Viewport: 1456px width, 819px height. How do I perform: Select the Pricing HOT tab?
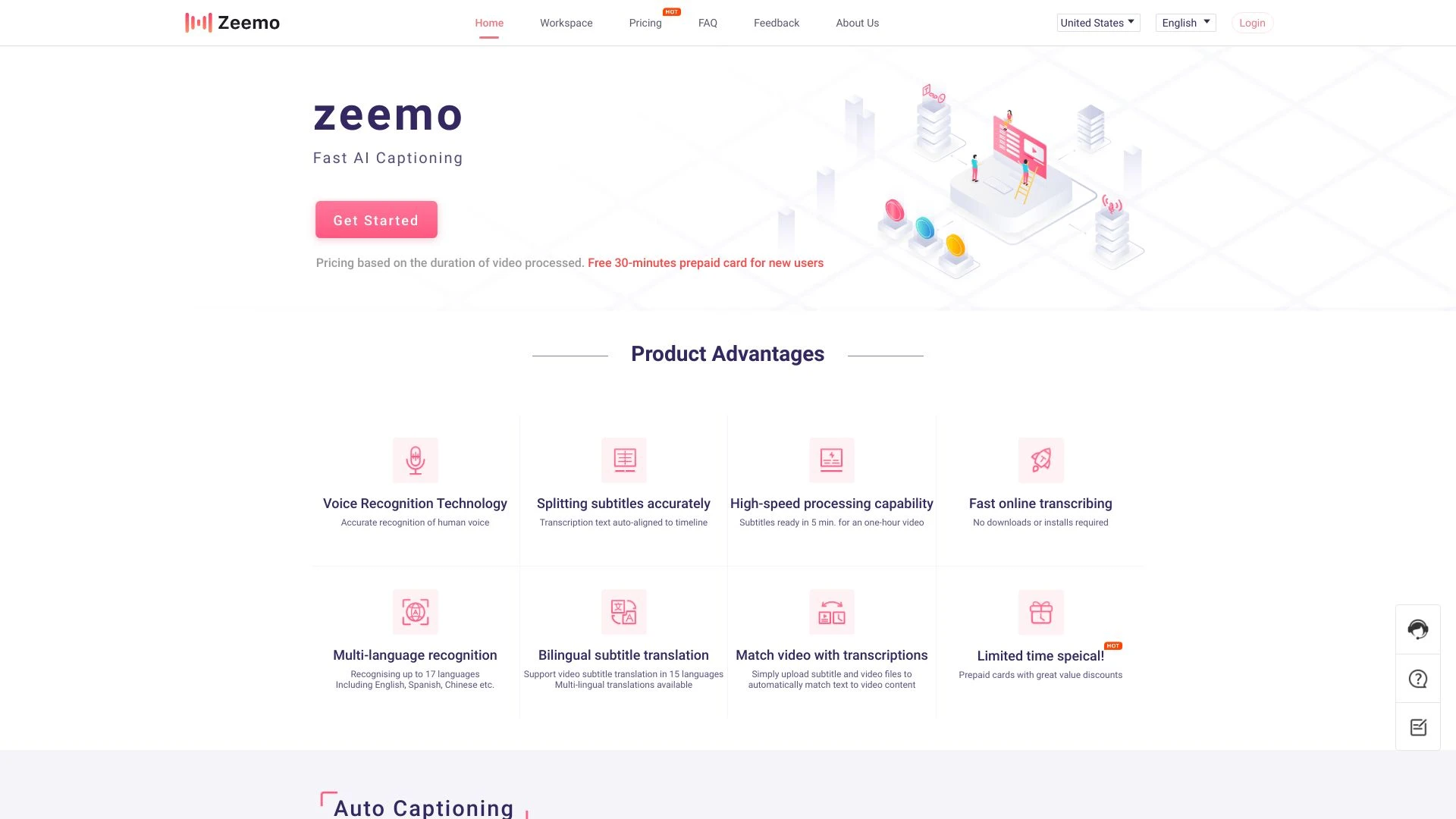click(x=644, y=22)
